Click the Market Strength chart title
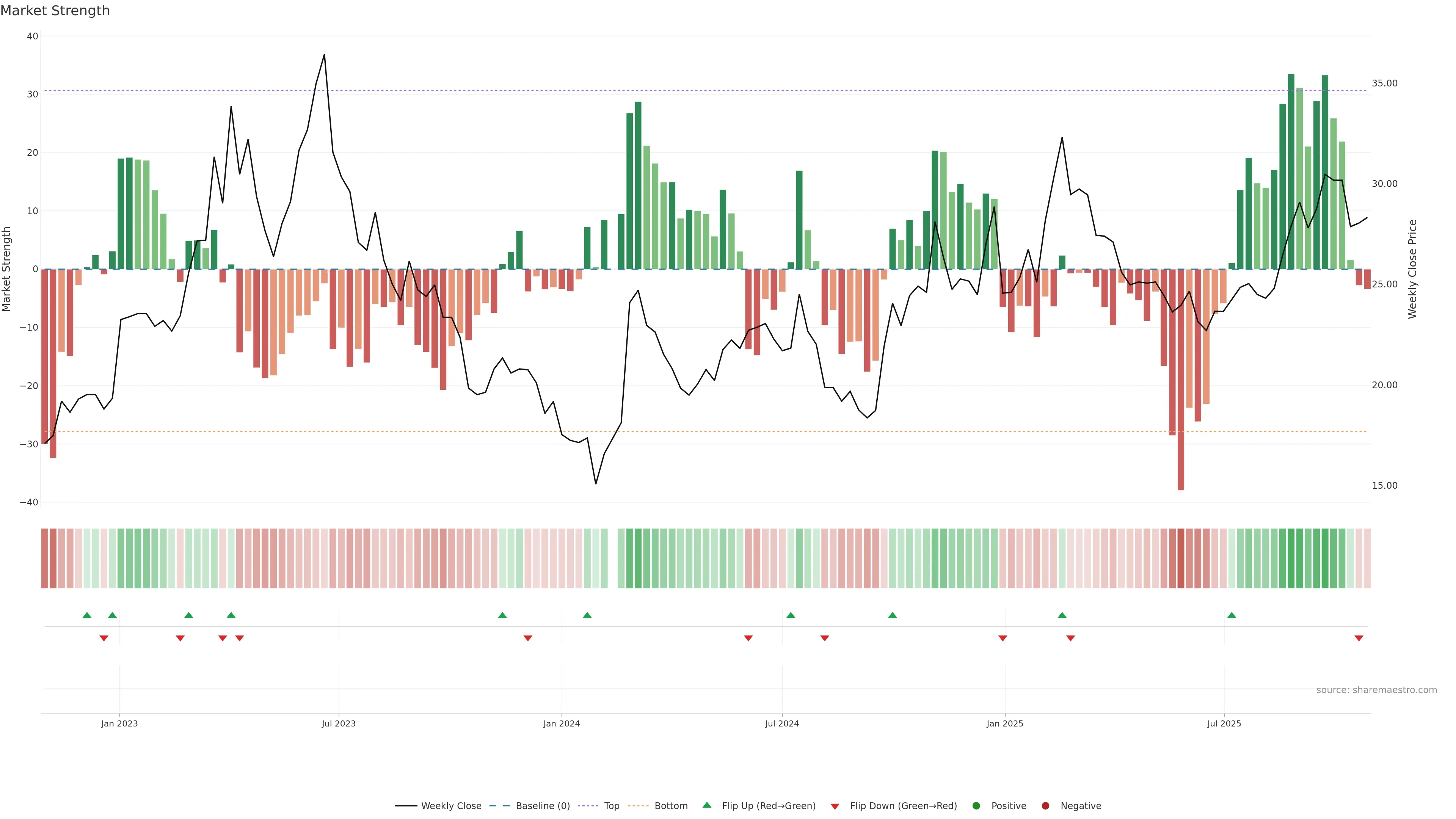 (x=55, y=11)
